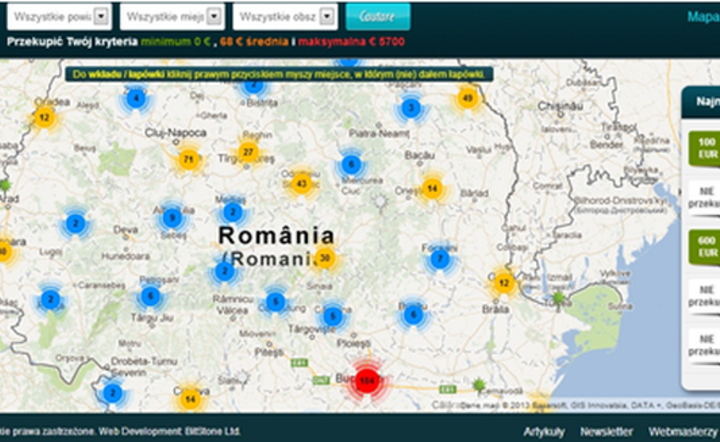Open the Webmasterzy footer link
720x442 pixels.
coord(683,432)
